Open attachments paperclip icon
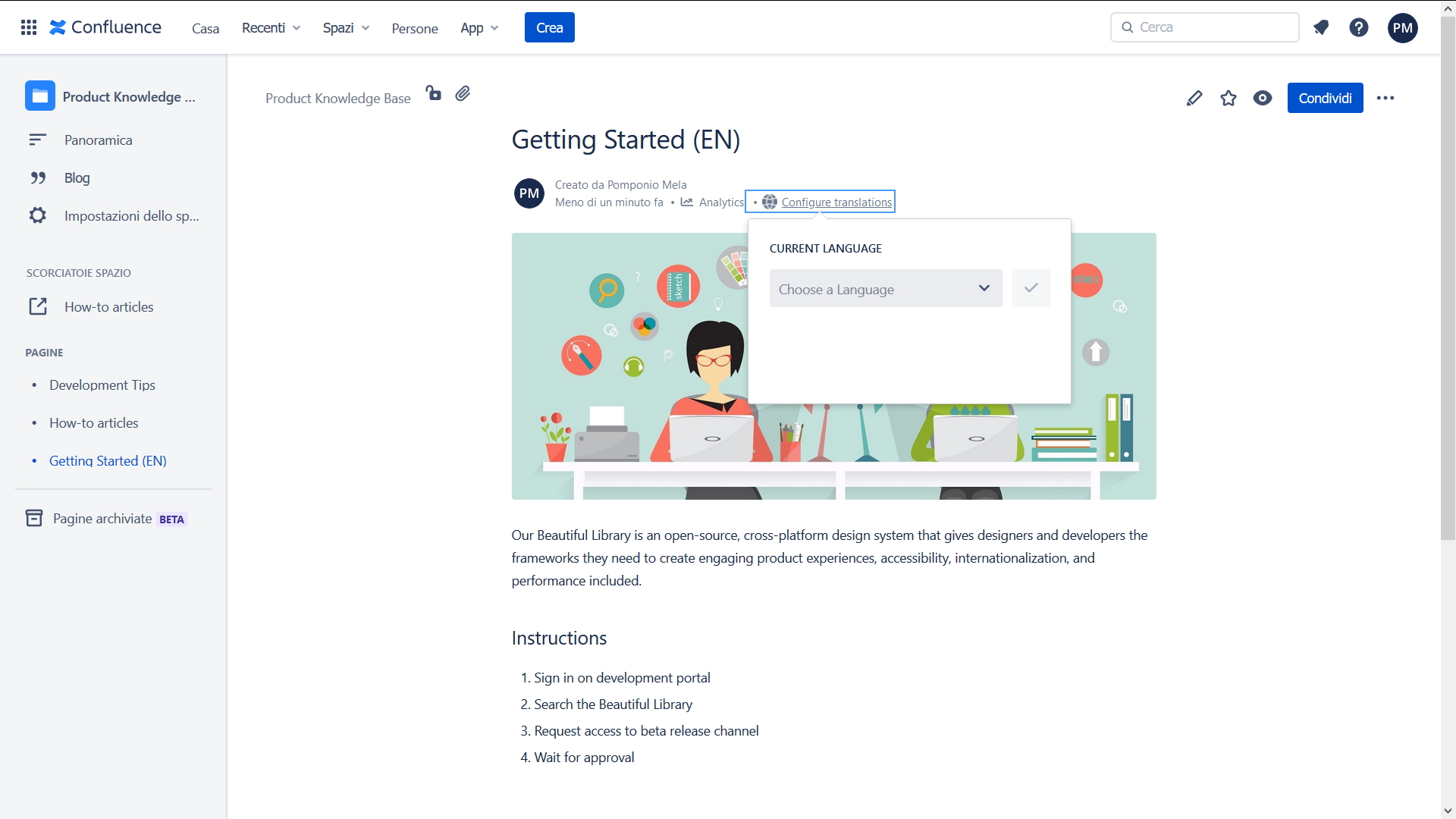This screenshot has width=1456, height=819. click(x=463, y=93)
